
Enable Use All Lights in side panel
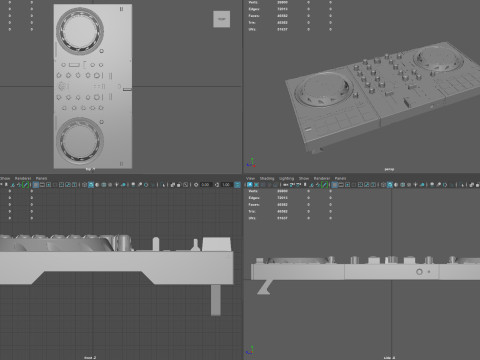(x=415, y=185)
